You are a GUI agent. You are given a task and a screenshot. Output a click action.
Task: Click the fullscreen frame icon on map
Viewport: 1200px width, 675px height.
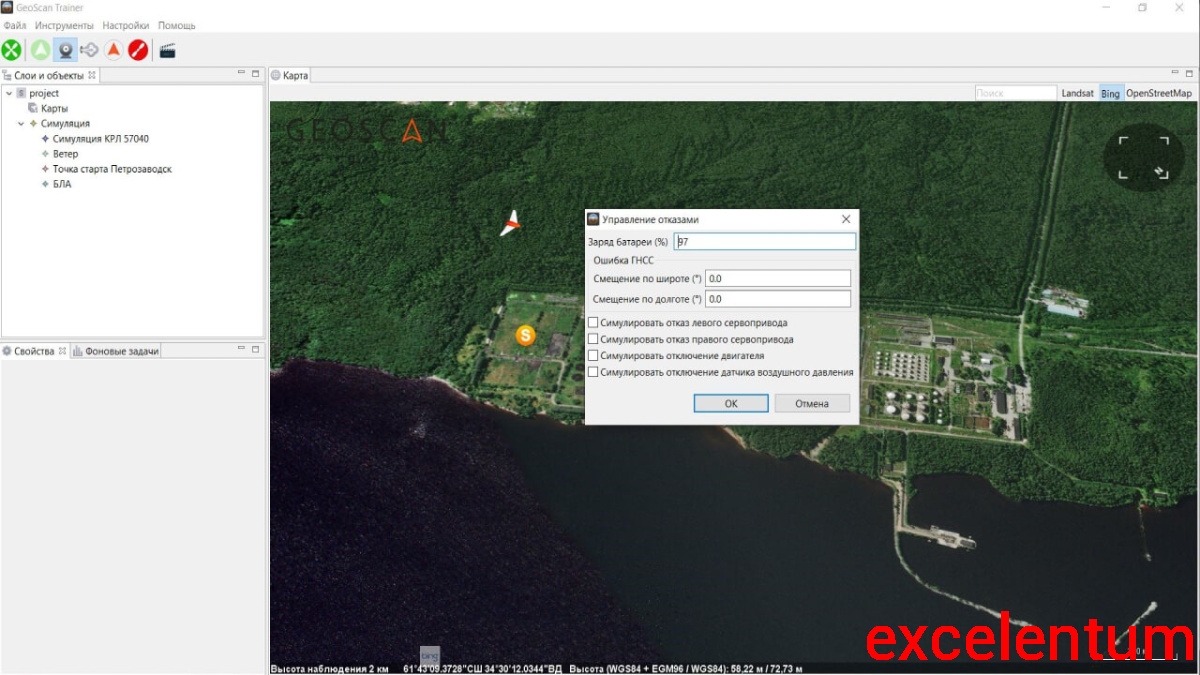[x=1143, y=158]
